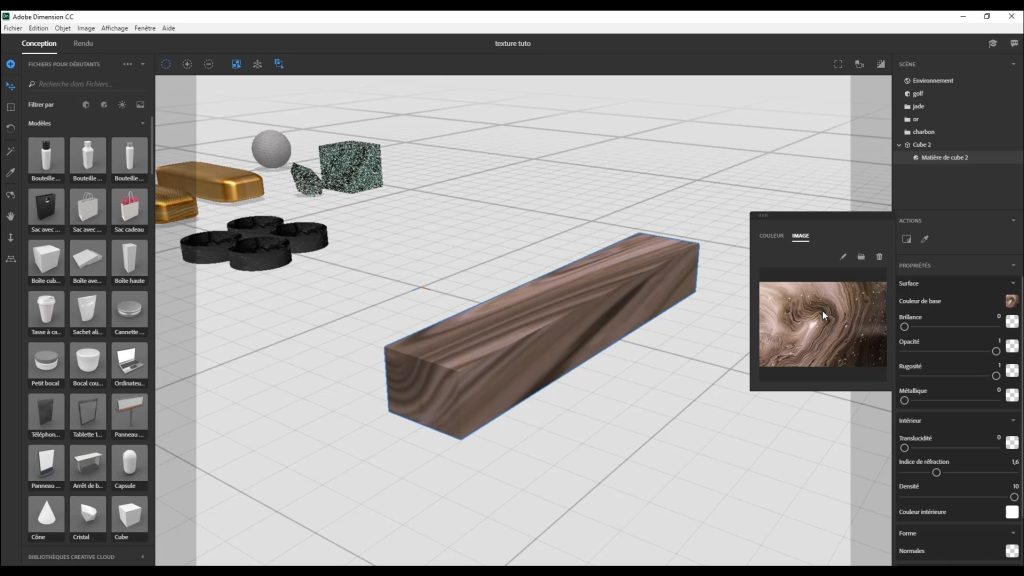
Task: Select the Image tab
Action: click(x=801, y=236)
